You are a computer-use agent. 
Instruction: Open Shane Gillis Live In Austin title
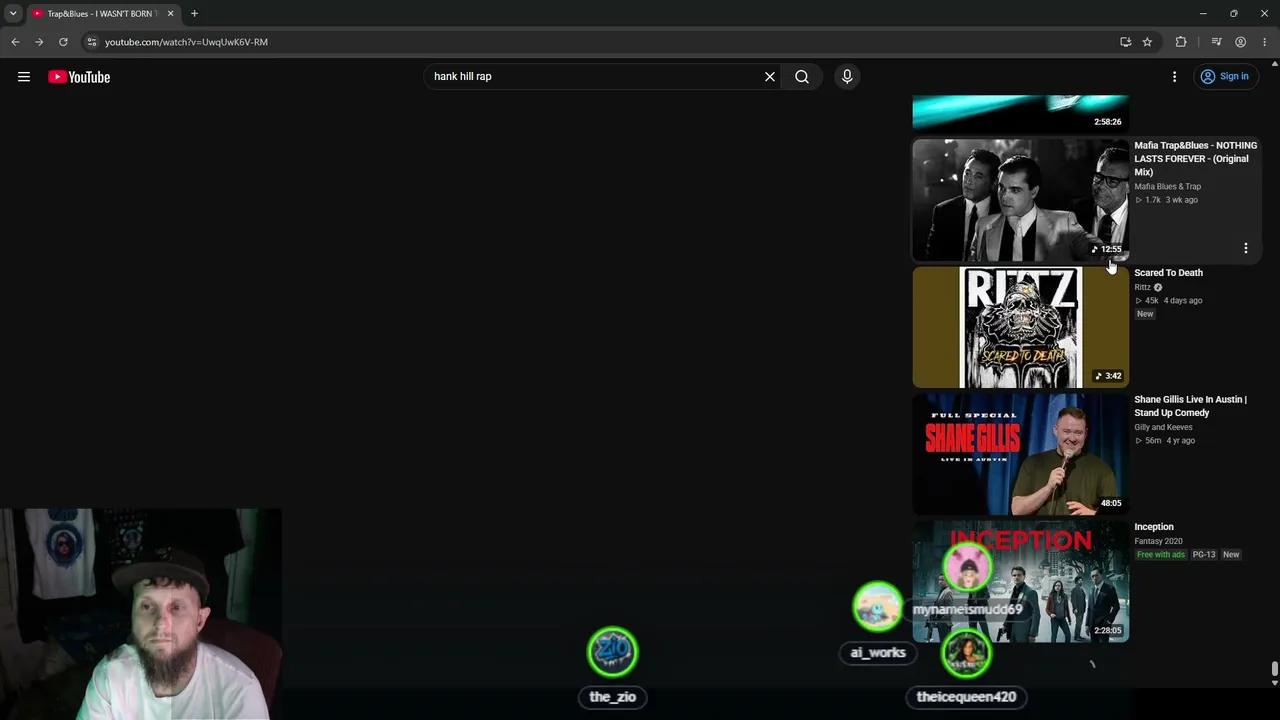pos(1190,406)
